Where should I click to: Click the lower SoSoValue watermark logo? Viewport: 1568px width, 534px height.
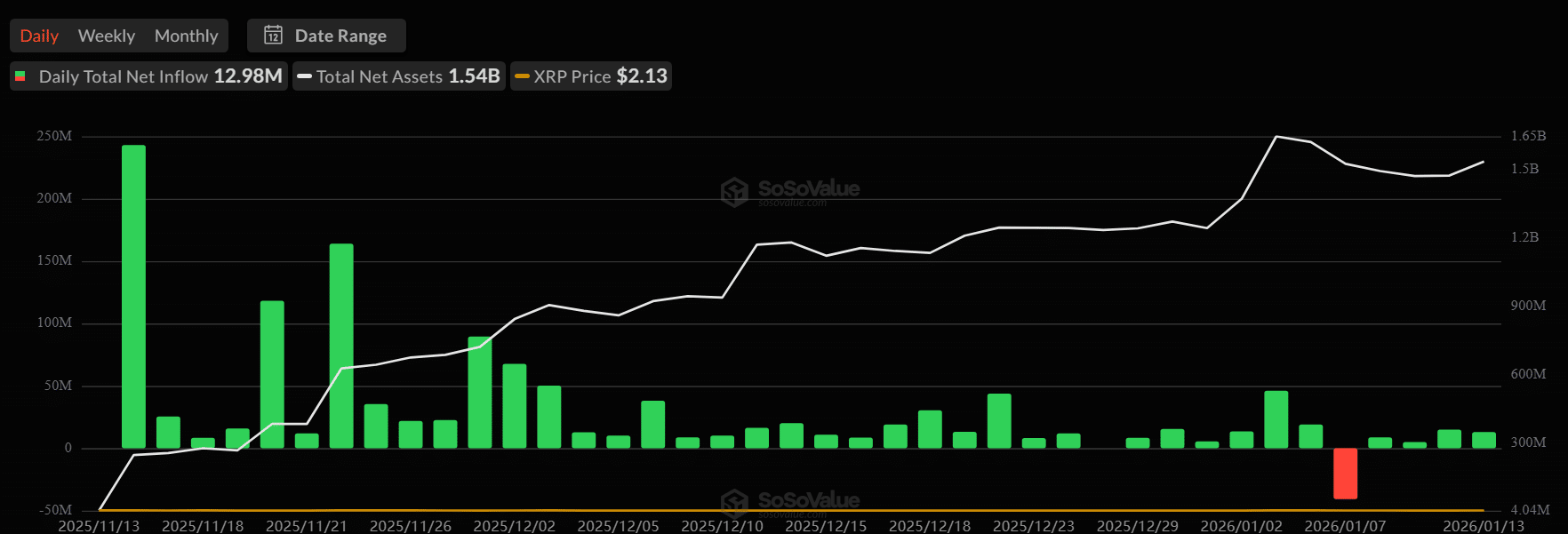pyautogui.click(x=734, y=502)
